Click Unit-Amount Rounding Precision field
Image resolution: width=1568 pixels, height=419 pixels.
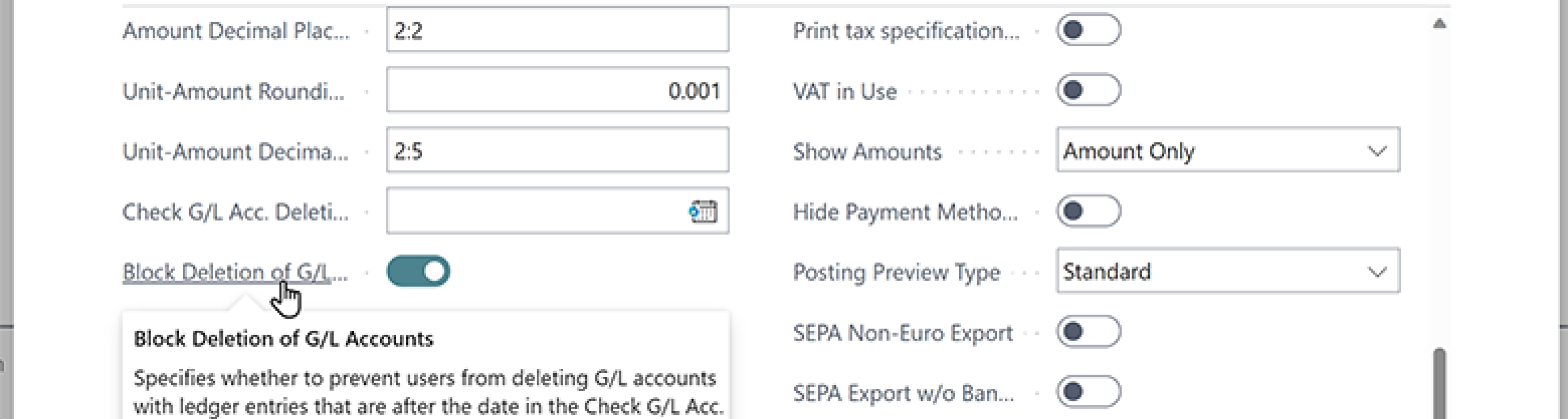point(557,90)
